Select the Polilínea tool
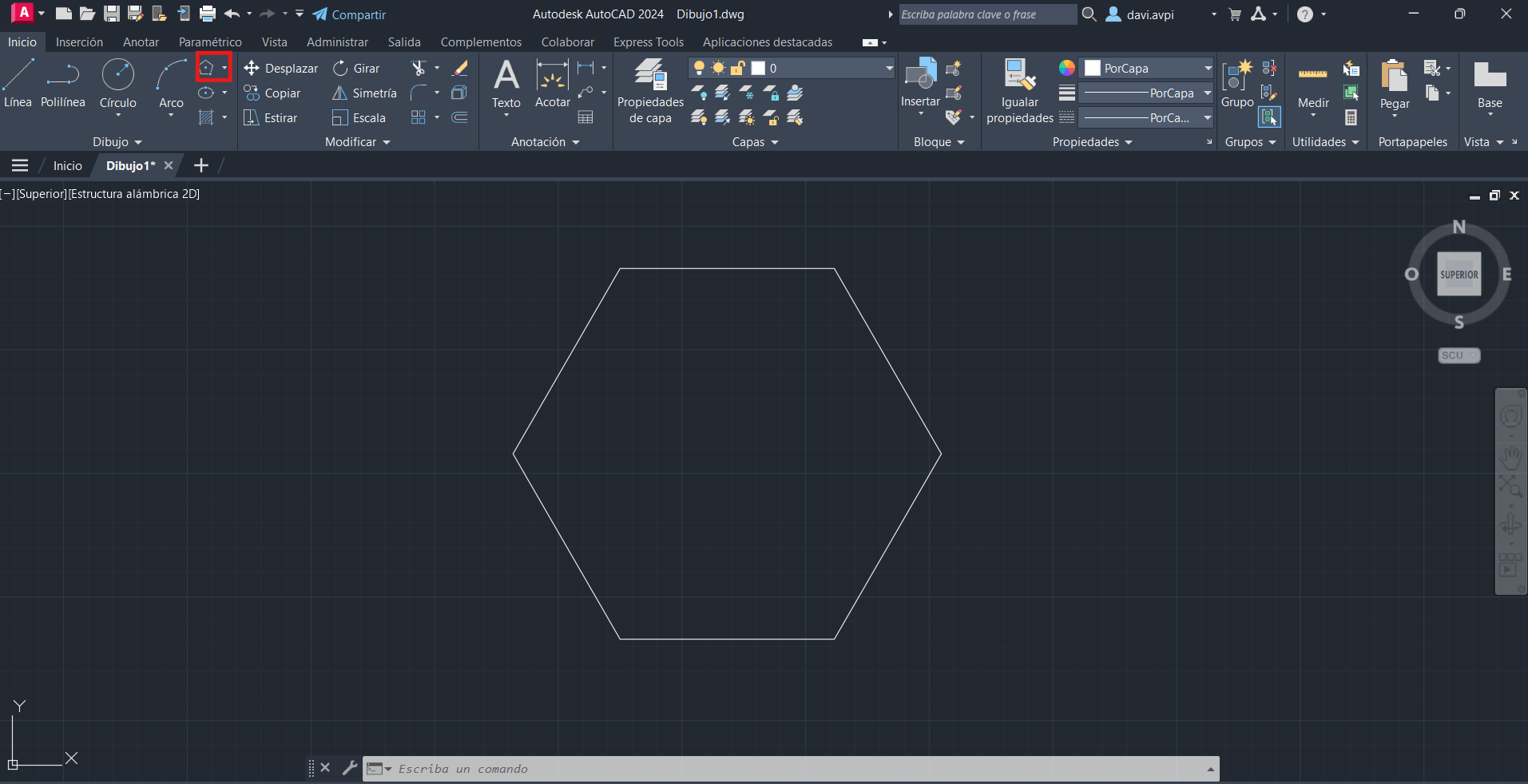This screenshot has width=1528, height=784. (62, 84)
